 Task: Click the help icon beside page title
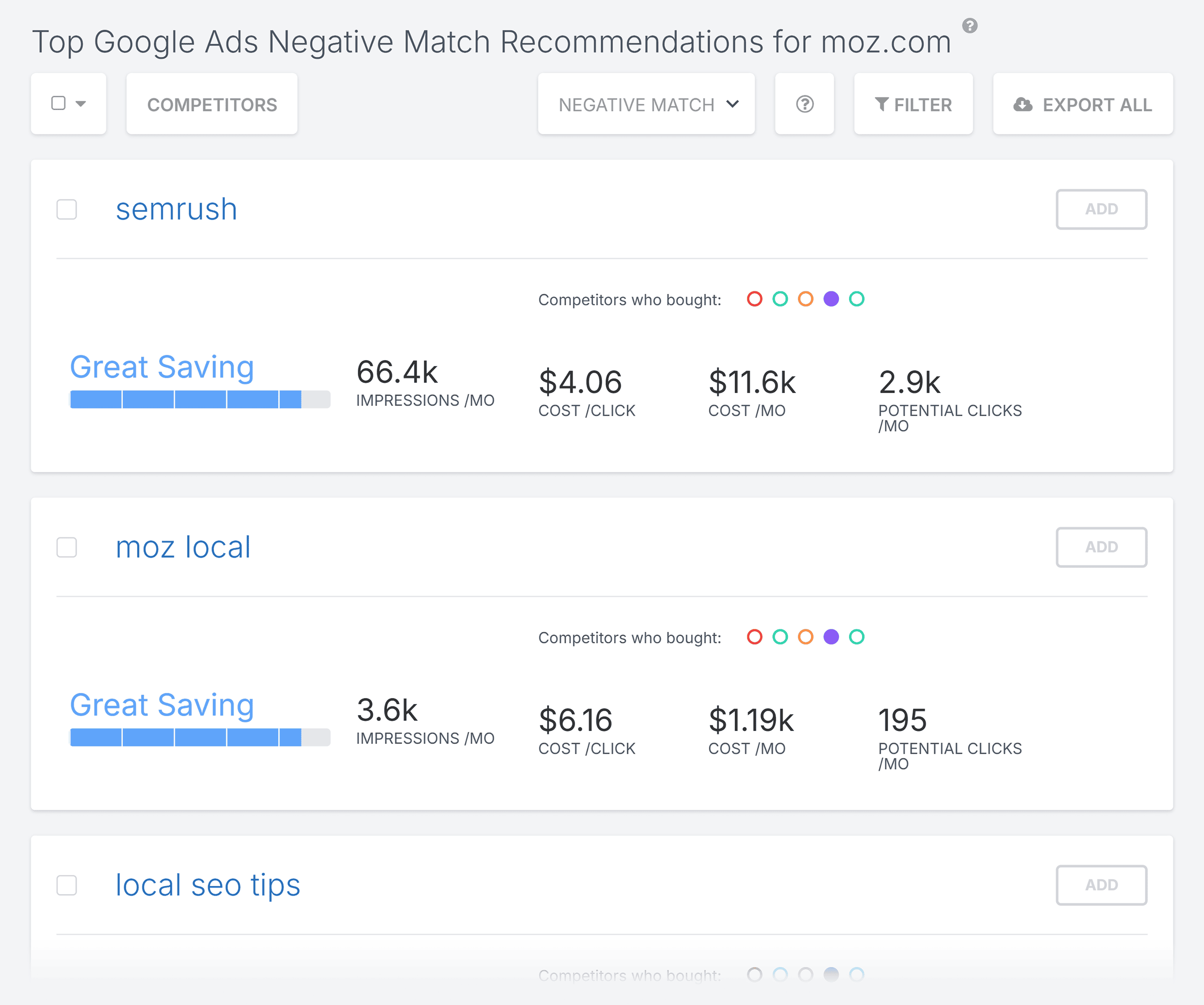click(969, 26)
